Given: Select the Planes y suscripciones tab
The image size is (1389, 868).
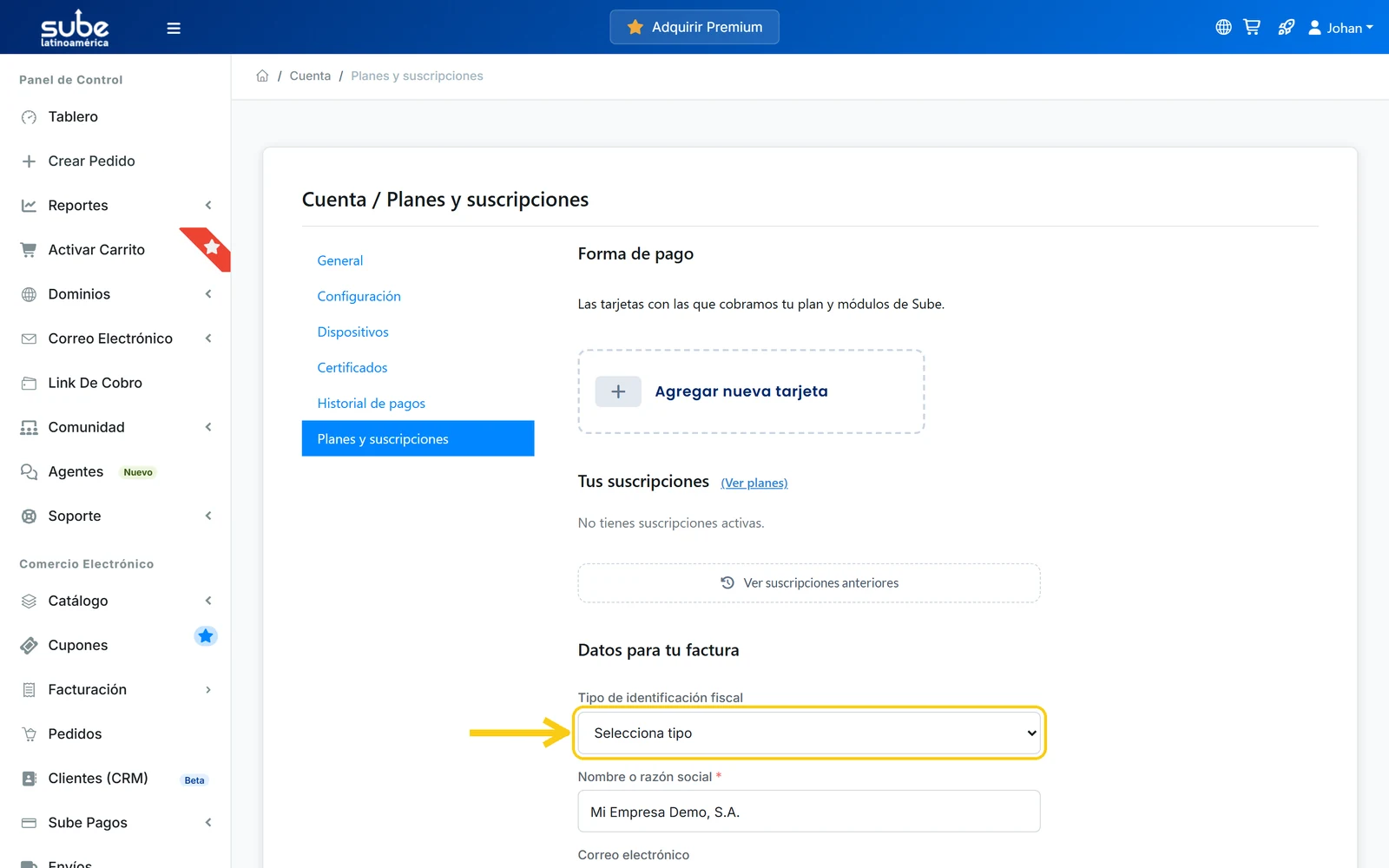Looking at the screenshot, I should click(x=418, y=438).
